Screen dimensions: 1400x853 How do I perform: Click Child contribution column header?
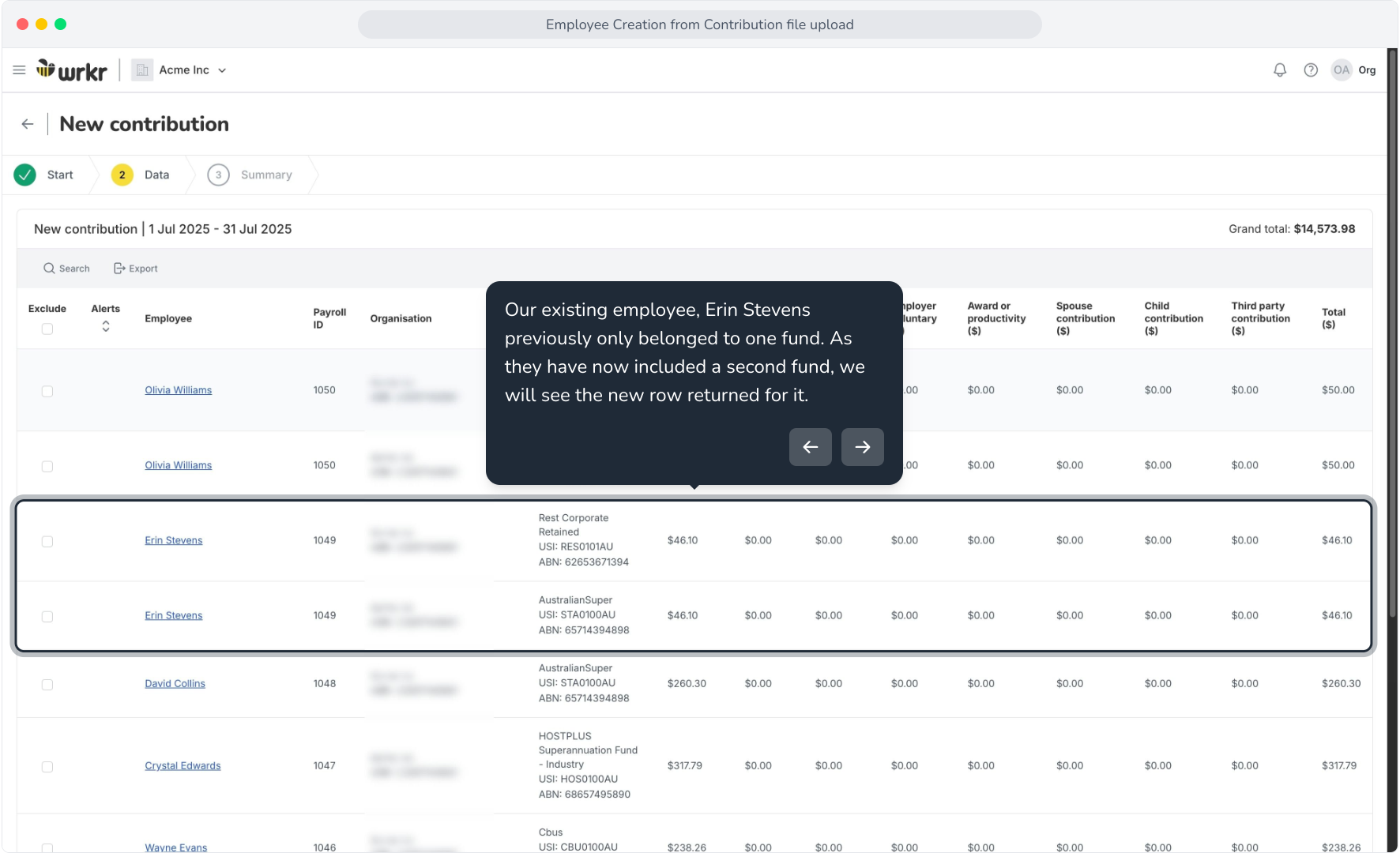coord(1174,318)
